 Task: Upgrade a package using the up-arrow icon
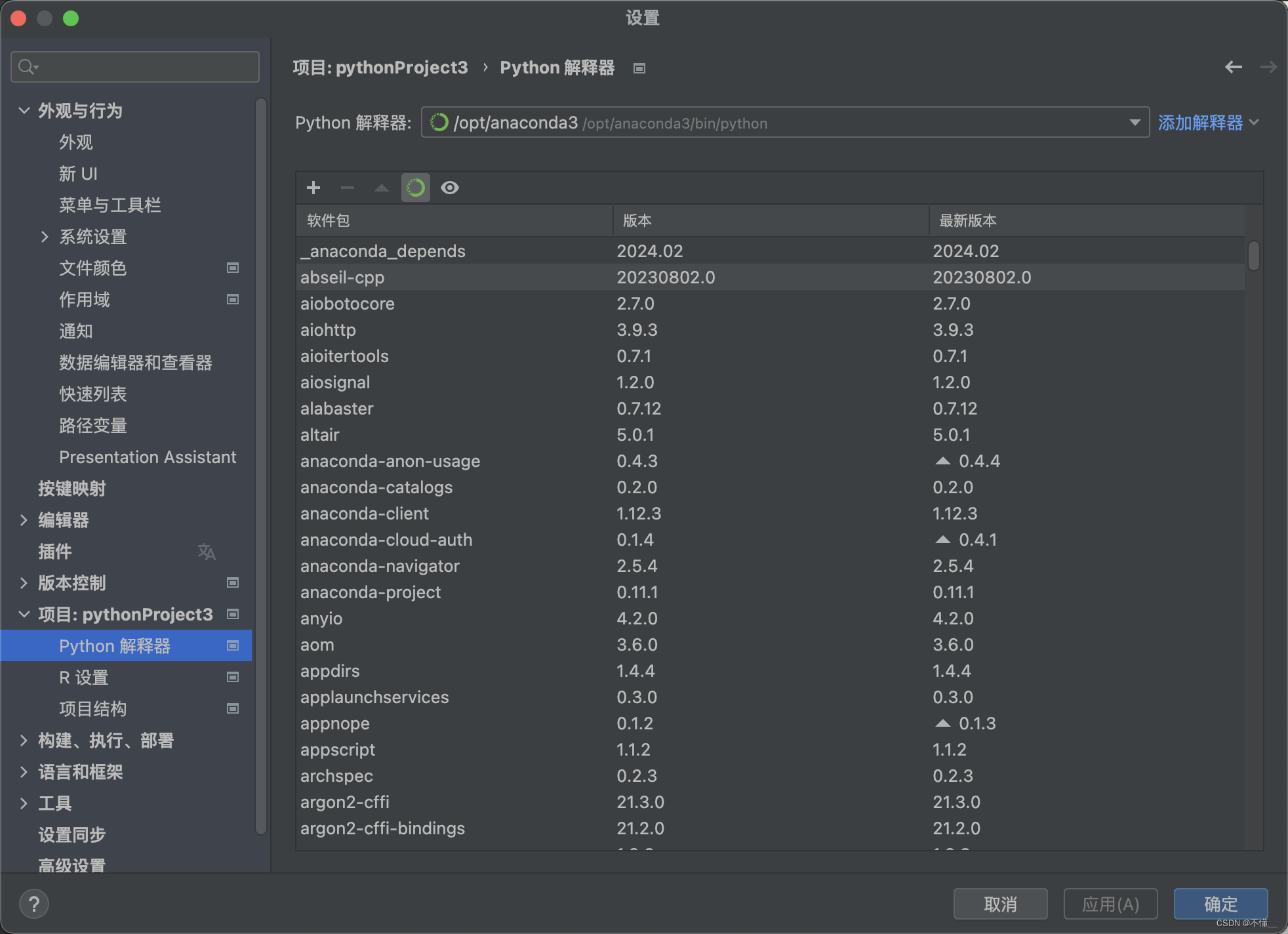point(381,188)
